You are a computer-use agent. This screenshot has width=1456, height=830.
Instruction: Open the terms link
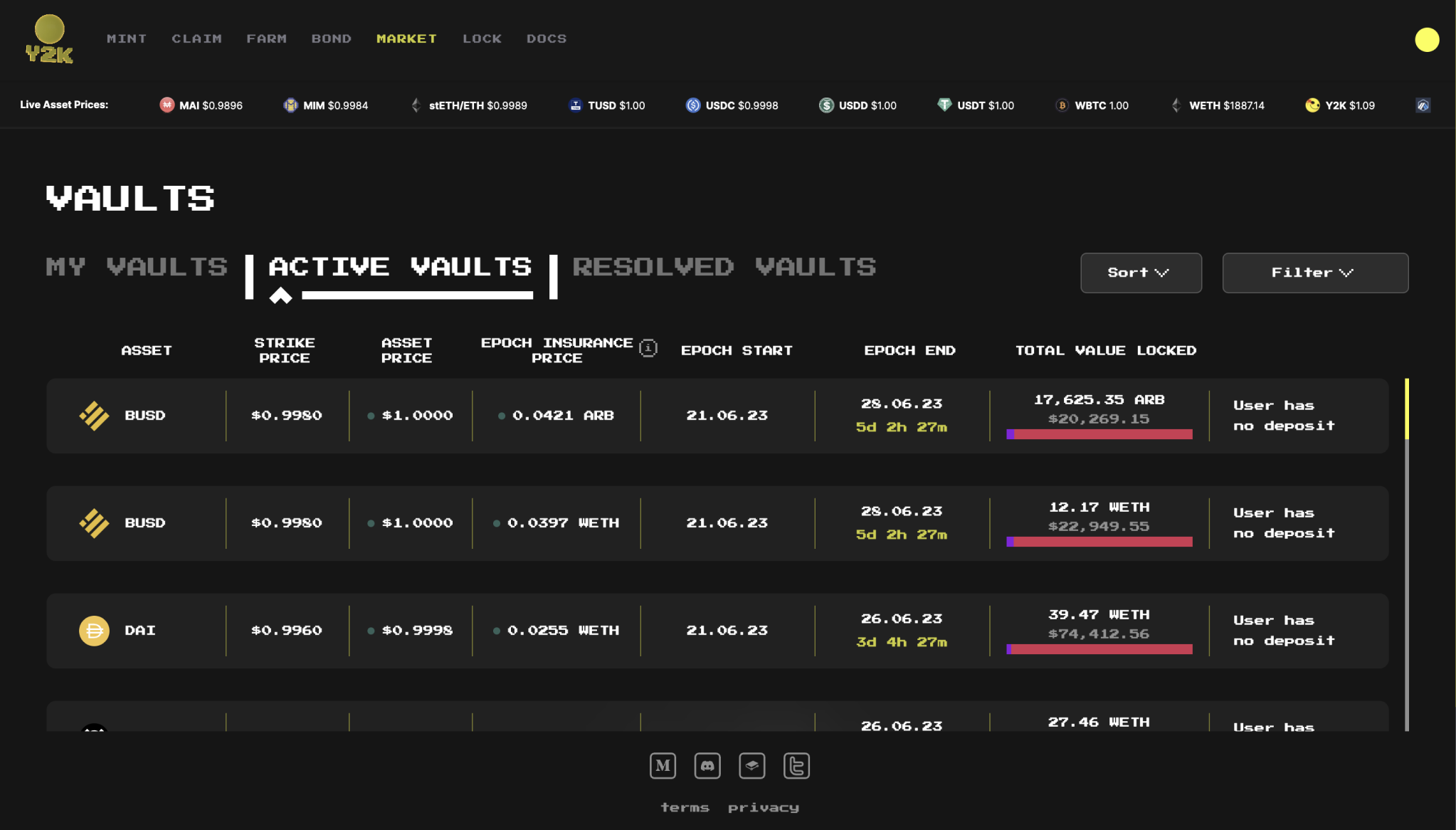[685, 807]
